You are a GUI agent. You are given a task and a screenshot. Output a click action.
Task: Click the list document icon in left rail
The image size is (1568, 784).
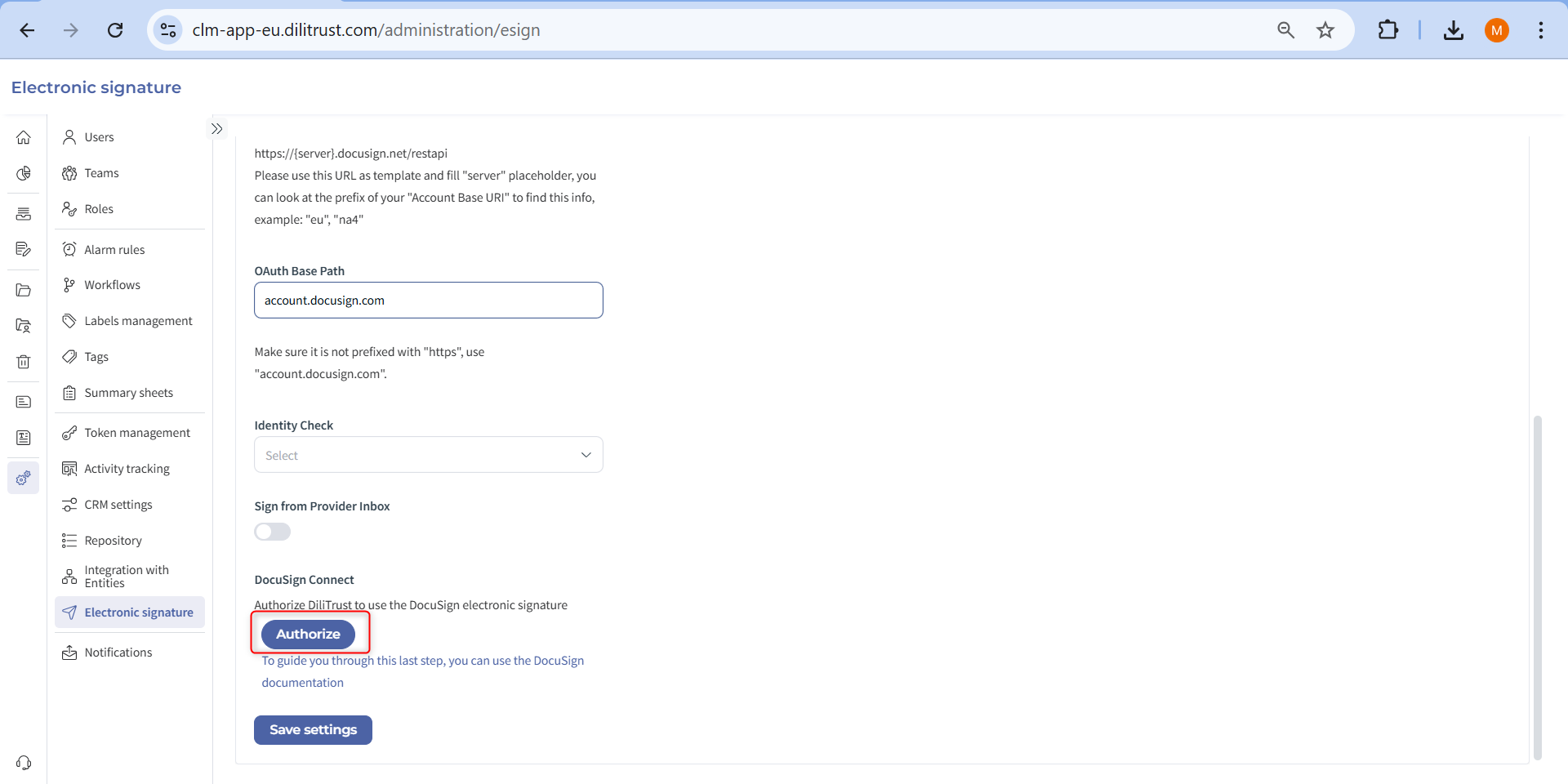24,438
